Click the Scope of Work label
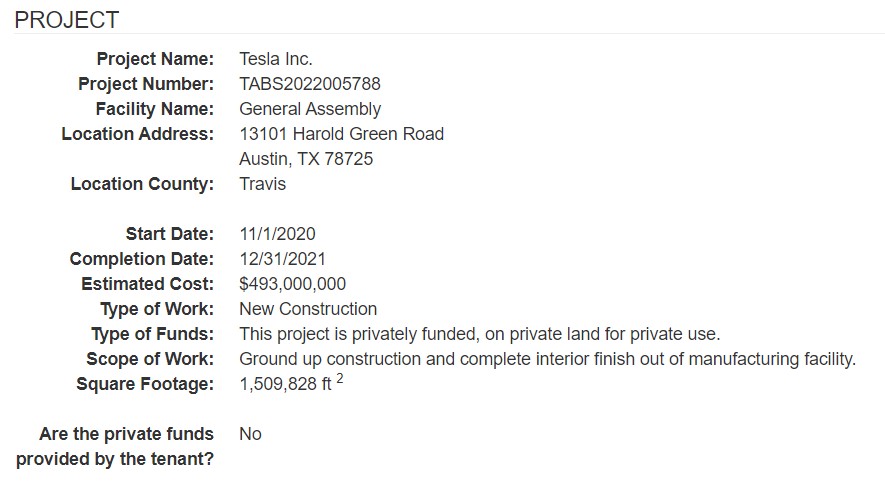The image size is (885, 491). pos(150,359)
